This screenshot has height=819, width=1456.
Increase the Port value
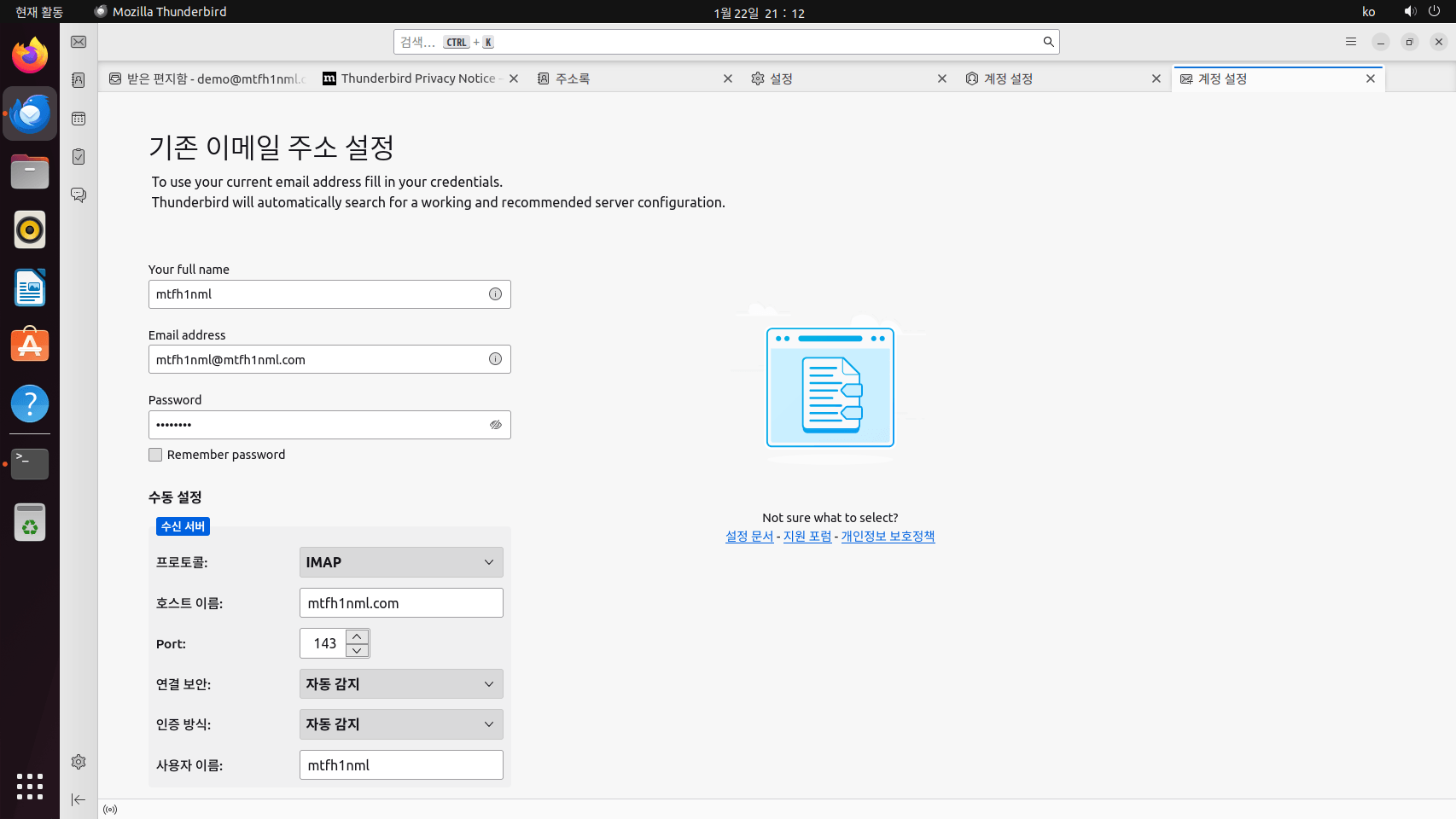tap(358, 636)
